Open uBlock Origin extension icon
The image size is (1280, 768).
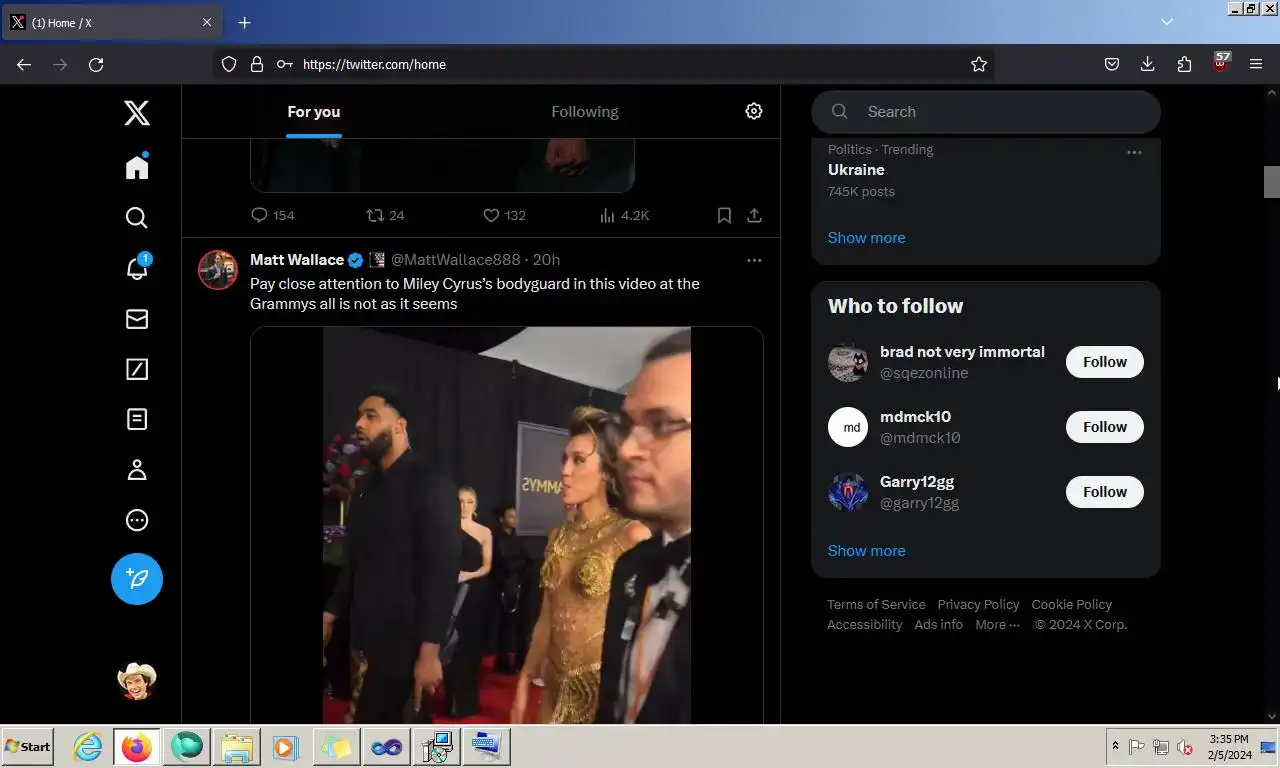coord(1221,63)
